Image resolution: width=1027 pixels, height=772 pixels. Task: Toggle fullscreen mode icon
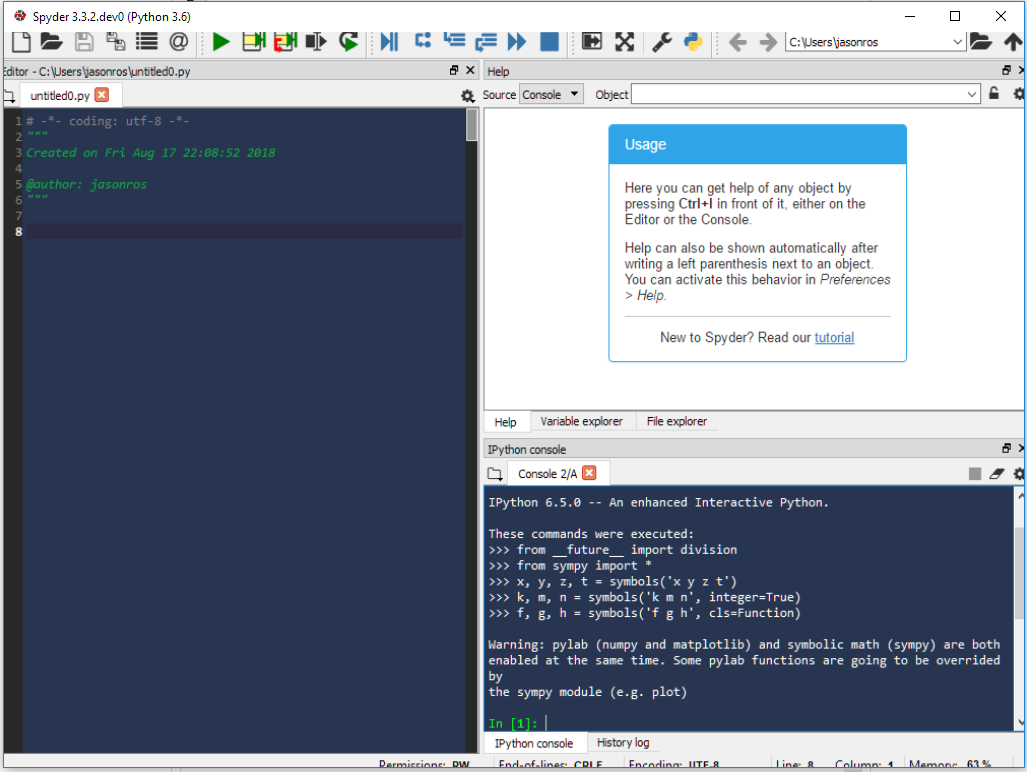click(624, 42)
